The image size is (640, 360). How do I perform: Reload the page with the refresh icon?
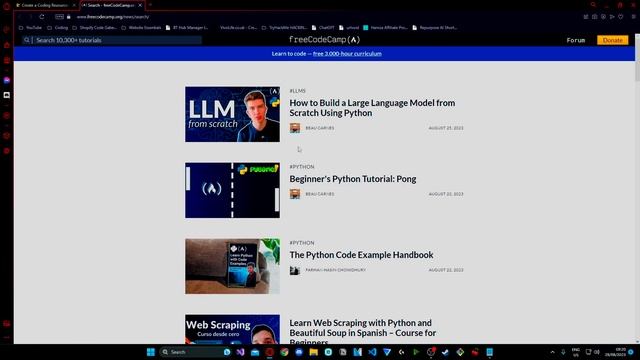click(42, 17)
